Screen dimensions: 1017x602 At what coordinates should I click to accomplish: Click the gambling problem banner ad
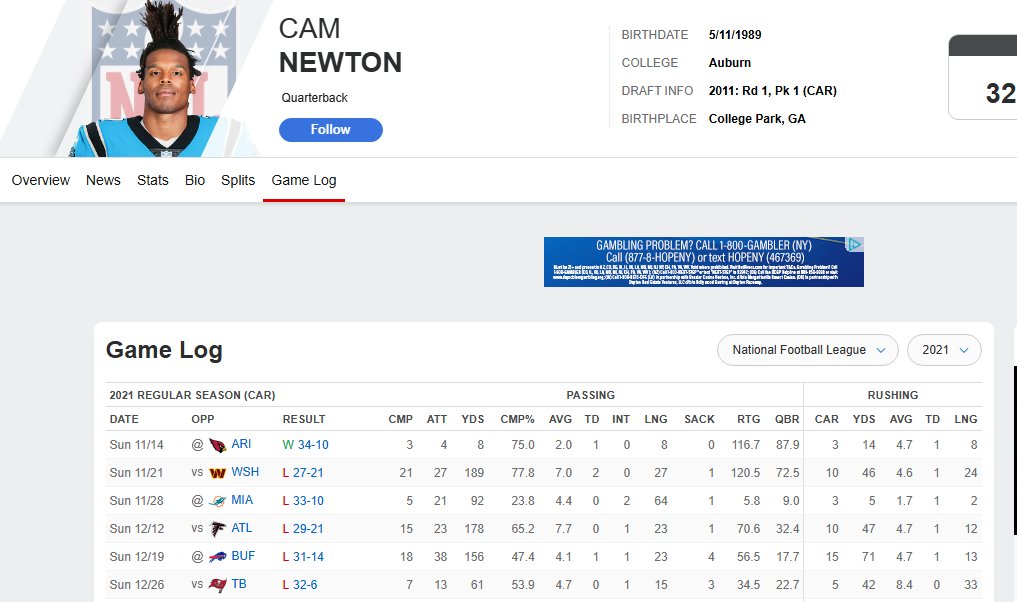(x=704, y=262)
